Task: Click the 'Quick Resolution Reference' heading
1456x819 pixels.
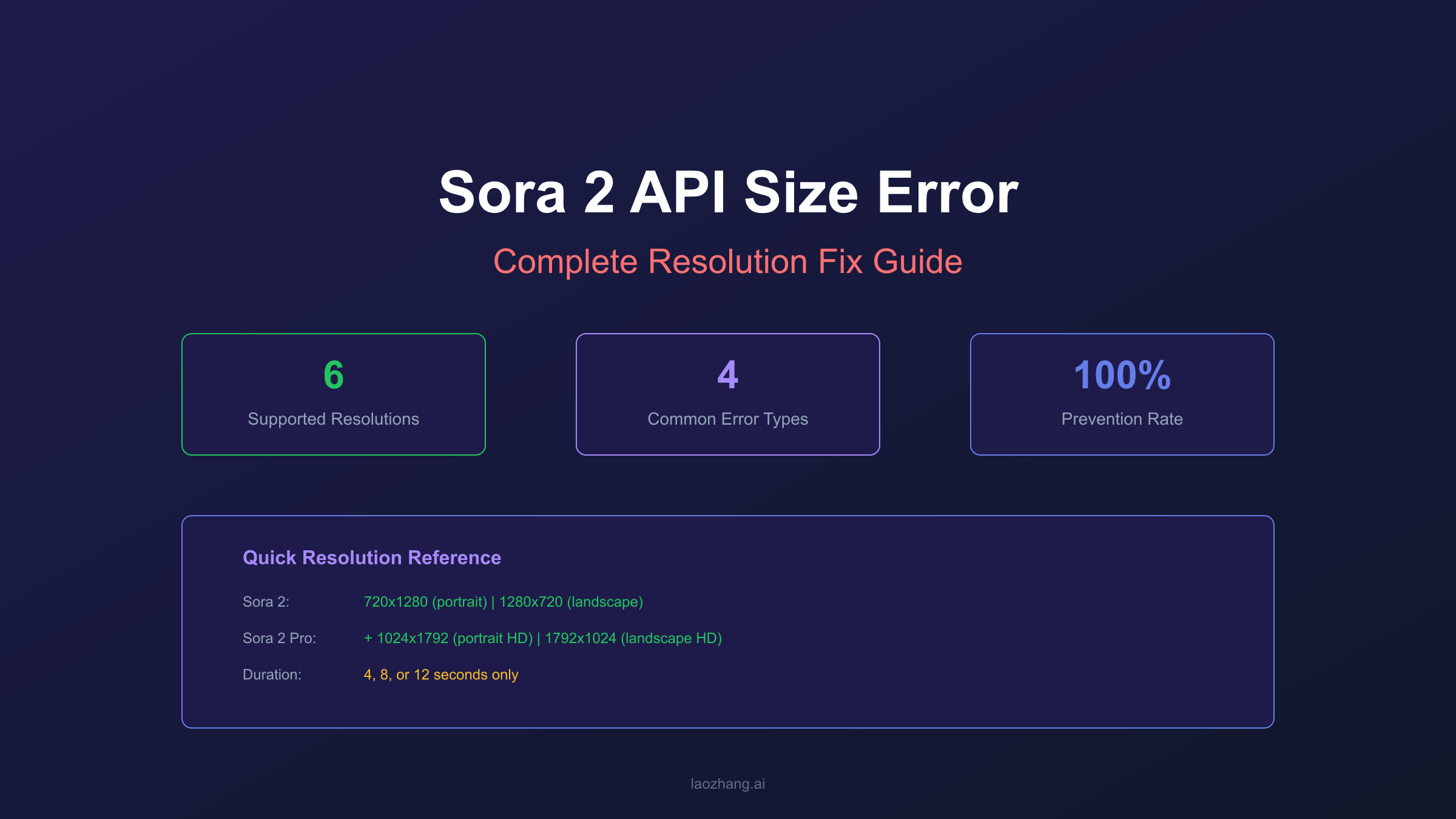Action: [x=372, y=558]
